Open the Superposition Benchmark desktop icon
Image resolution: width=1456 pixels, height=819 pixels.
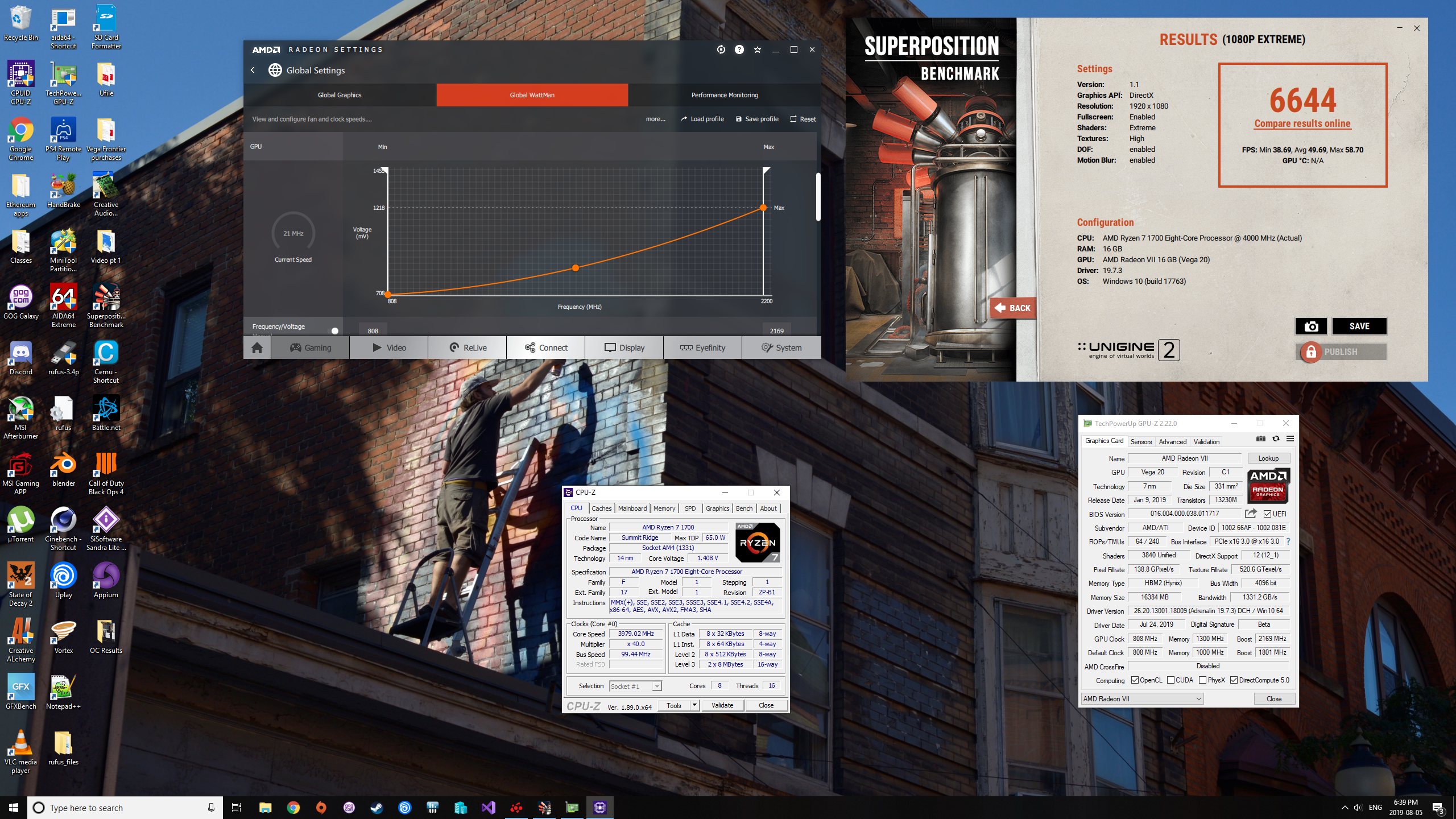pyautogui.click(x=106, y=306)
